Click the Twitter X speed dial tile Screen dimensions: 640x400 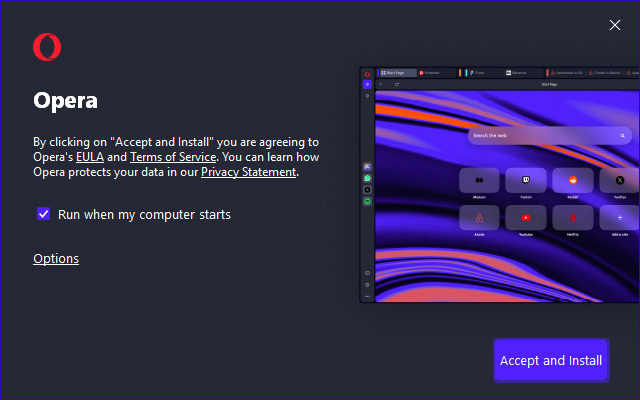pyautogui.click(x=619, y=180)
